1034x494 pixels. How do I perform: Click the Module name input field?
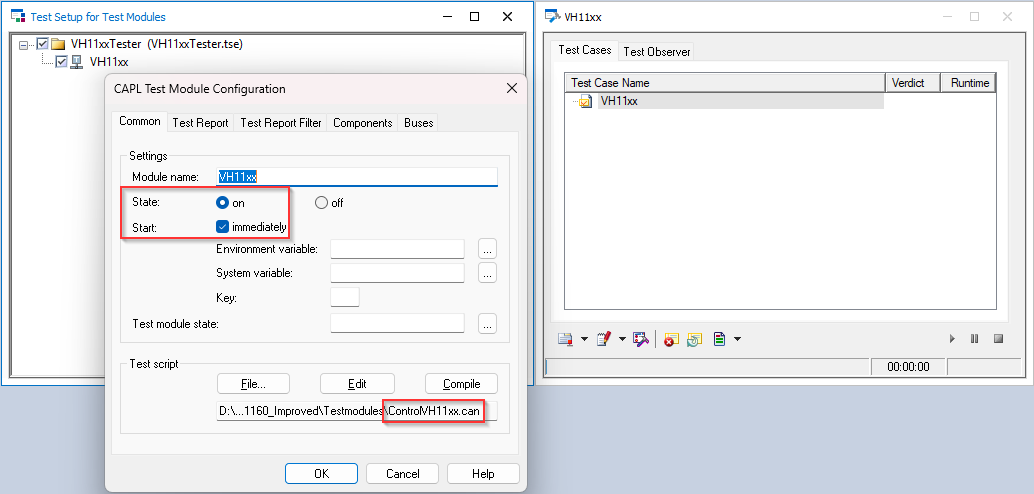(356, 177)
